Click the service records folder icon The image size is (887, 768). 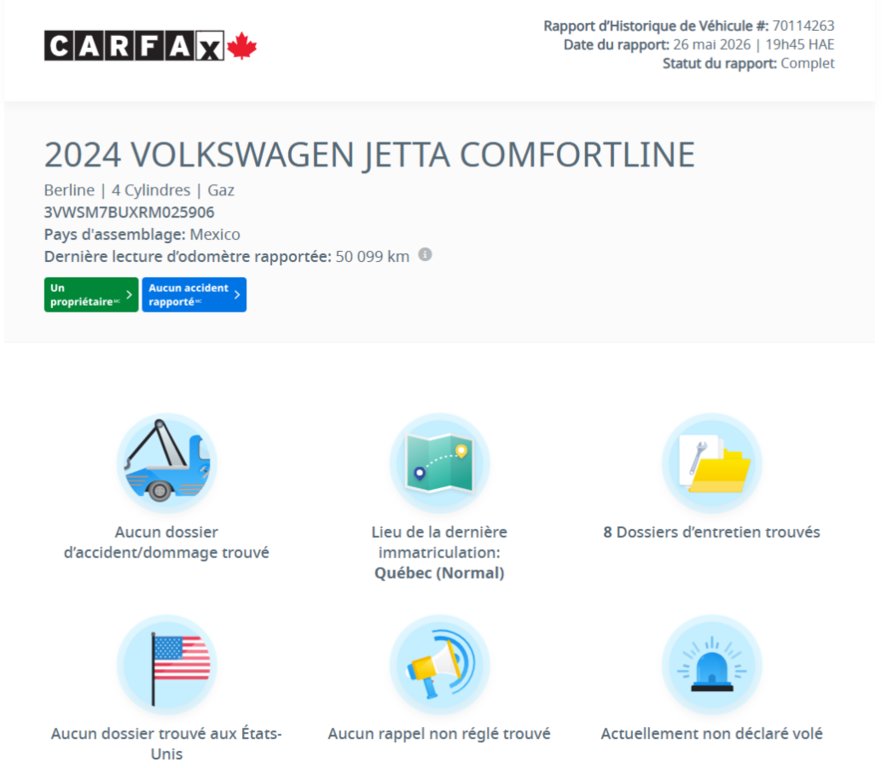pos(712,463)
